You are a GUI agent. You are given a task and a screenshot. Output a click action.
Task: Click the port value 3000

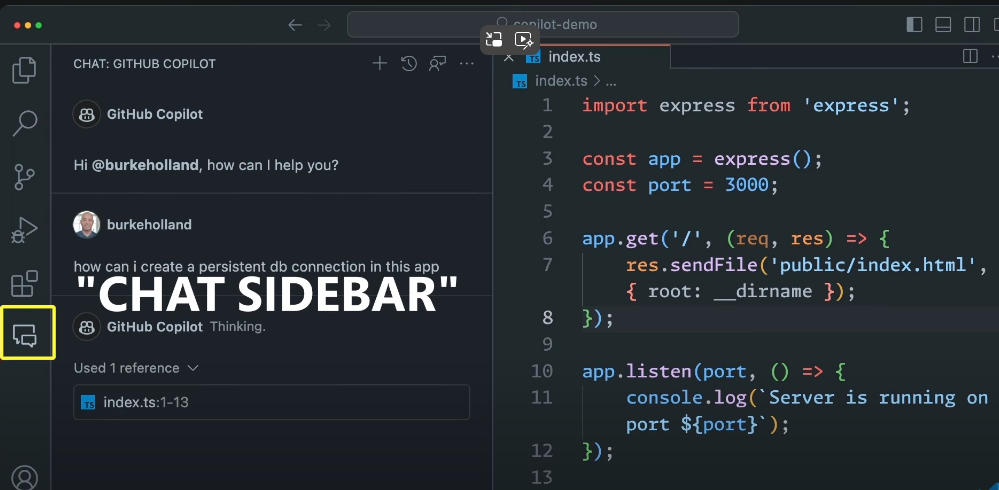click(746, 185)
